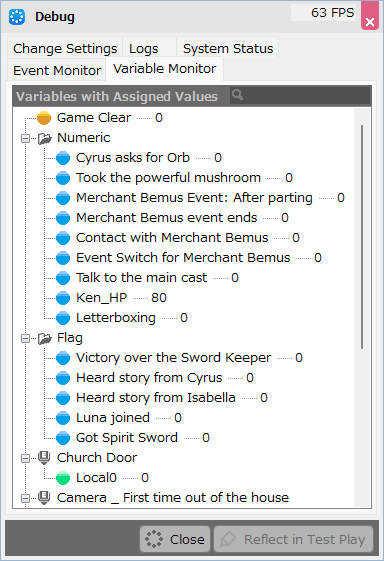Click the Reflect in Test Play button
The height and width of the screenshot is (561, 384).
click(293, 539)
